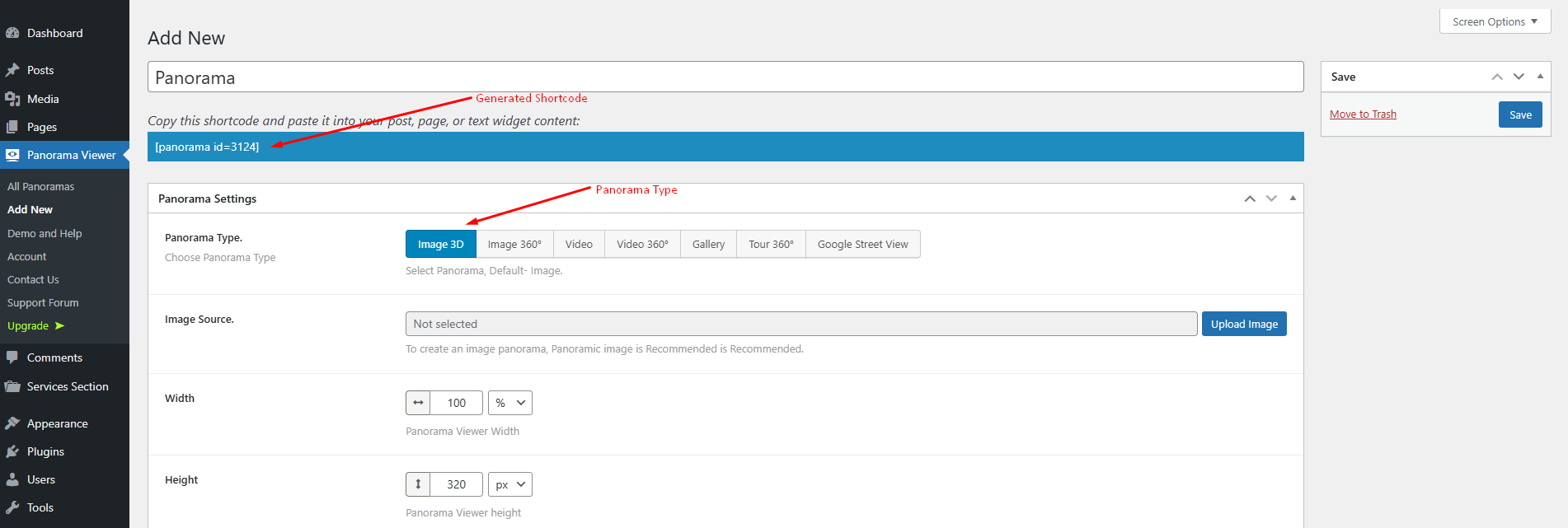
Task: Click the Dashboard gauge icon
Action: [x=12, y=33]
